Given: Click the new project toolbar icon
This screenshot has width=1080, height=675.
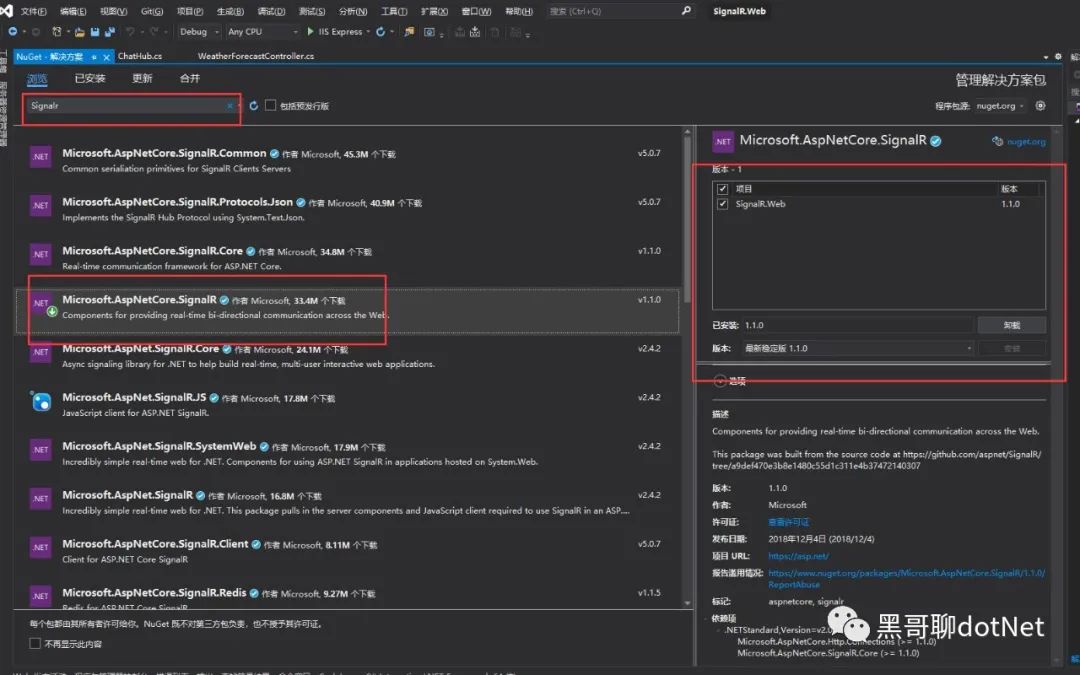Looking at the screenshot, I should 57,32.
